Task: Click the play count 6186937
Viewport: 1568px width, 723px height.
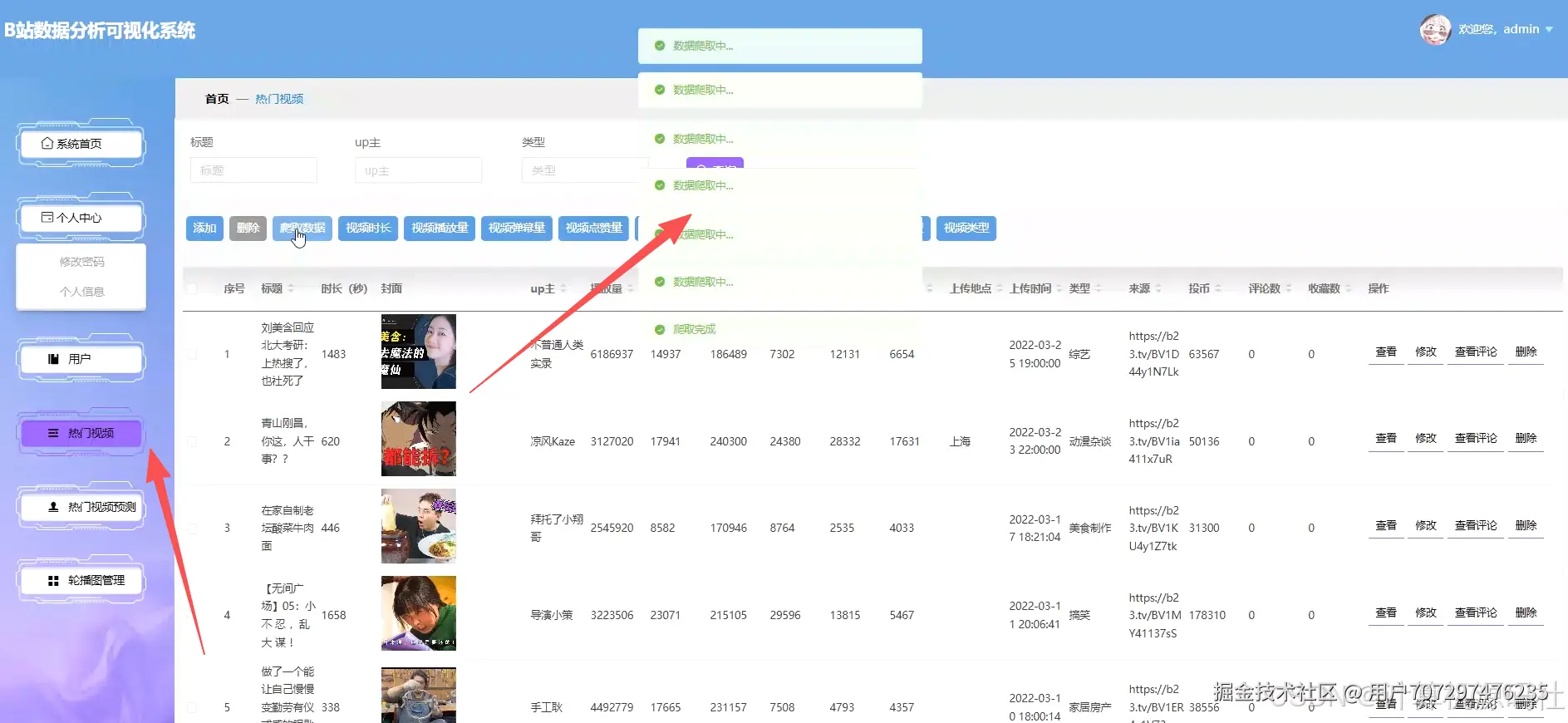Action: coord(612,354)
